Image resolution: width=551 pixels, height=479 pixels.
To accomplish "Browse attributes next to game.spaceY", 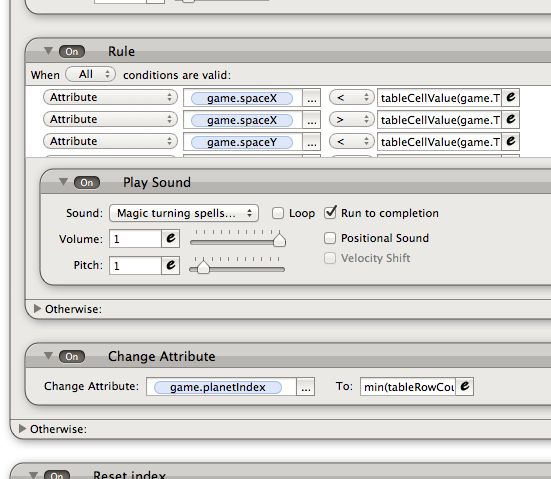I will click(312, 142).
